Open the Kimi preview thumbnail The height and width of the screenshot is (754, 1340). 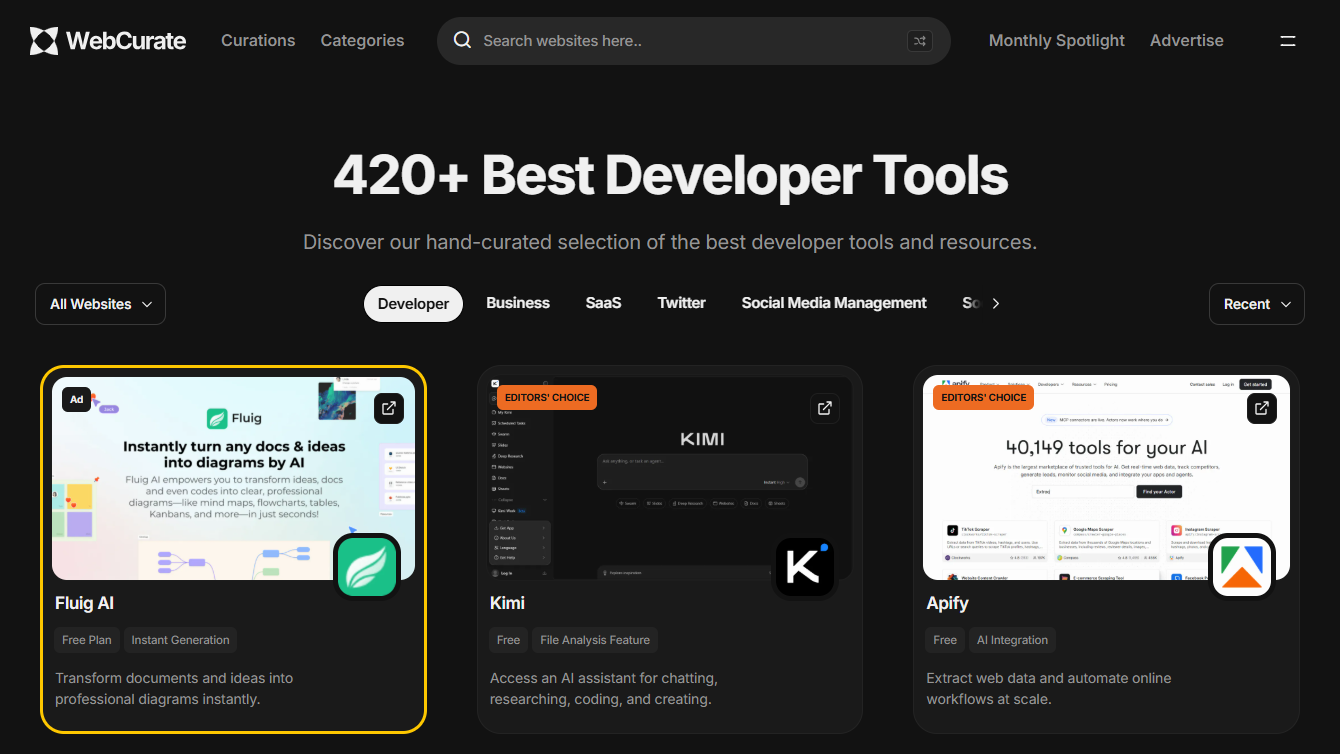click(670, 478)
